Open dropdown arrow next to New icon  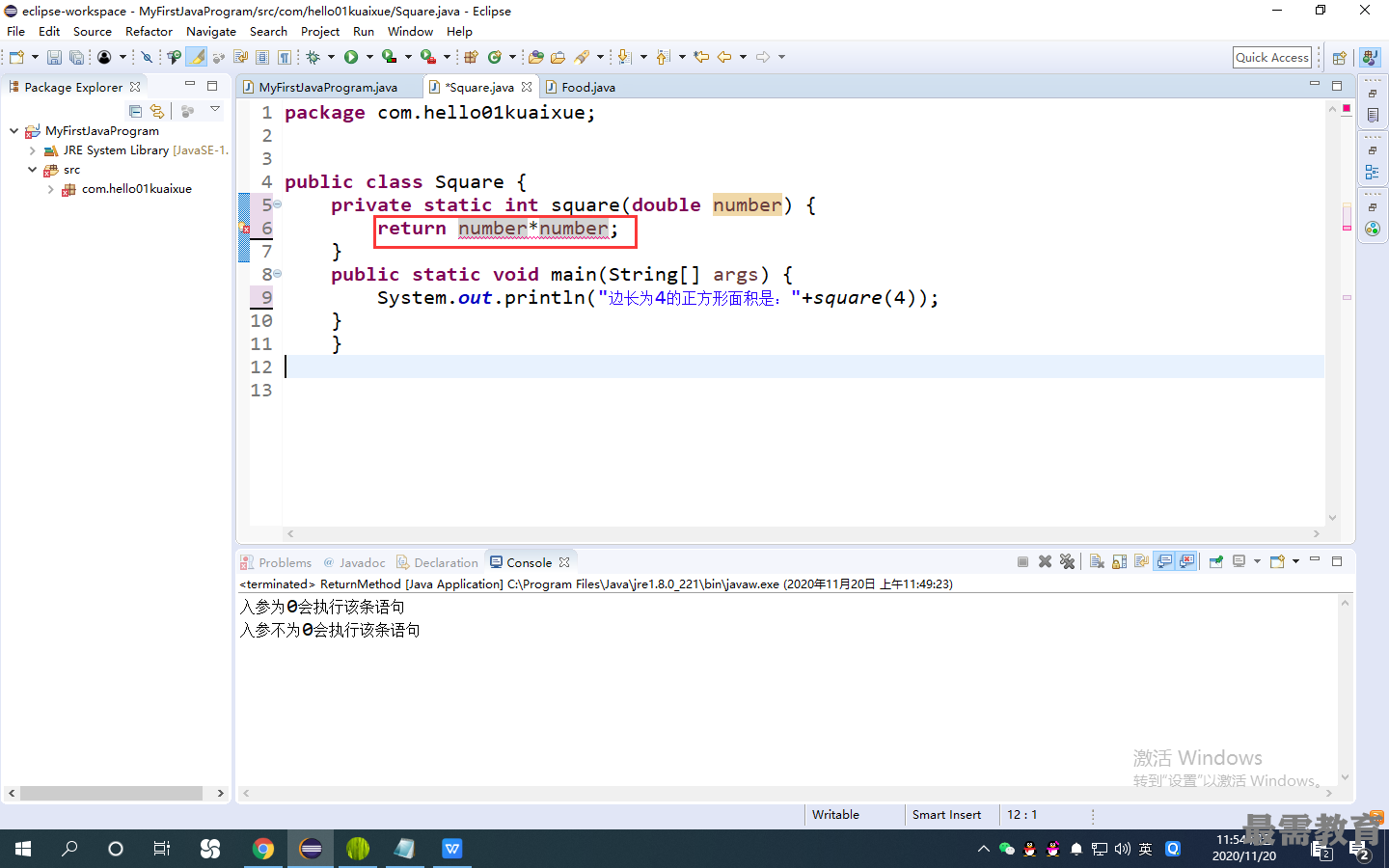(x=35, y=57)
